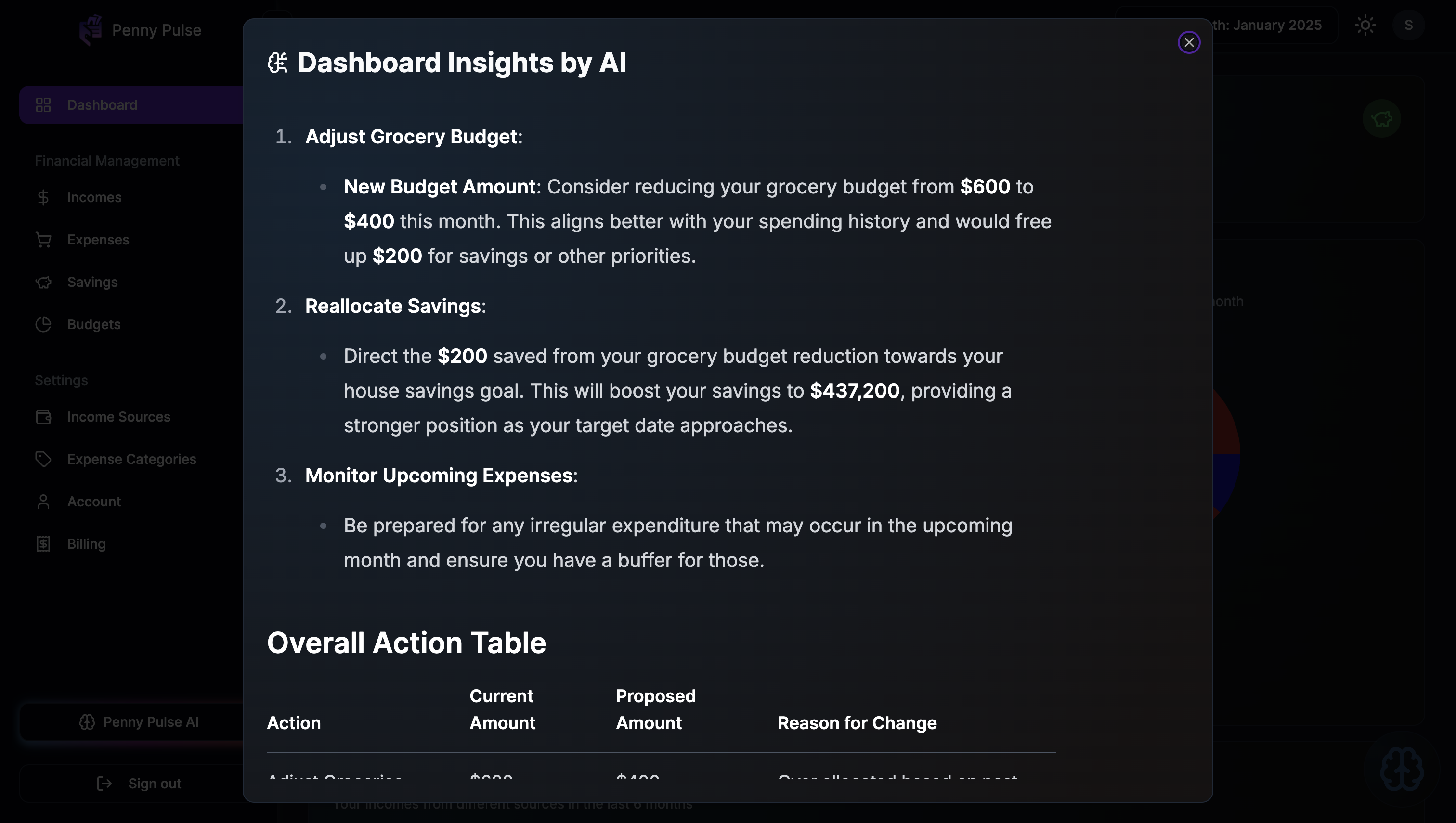Close the Dashboard Insights dialog

pos(1189,42)
